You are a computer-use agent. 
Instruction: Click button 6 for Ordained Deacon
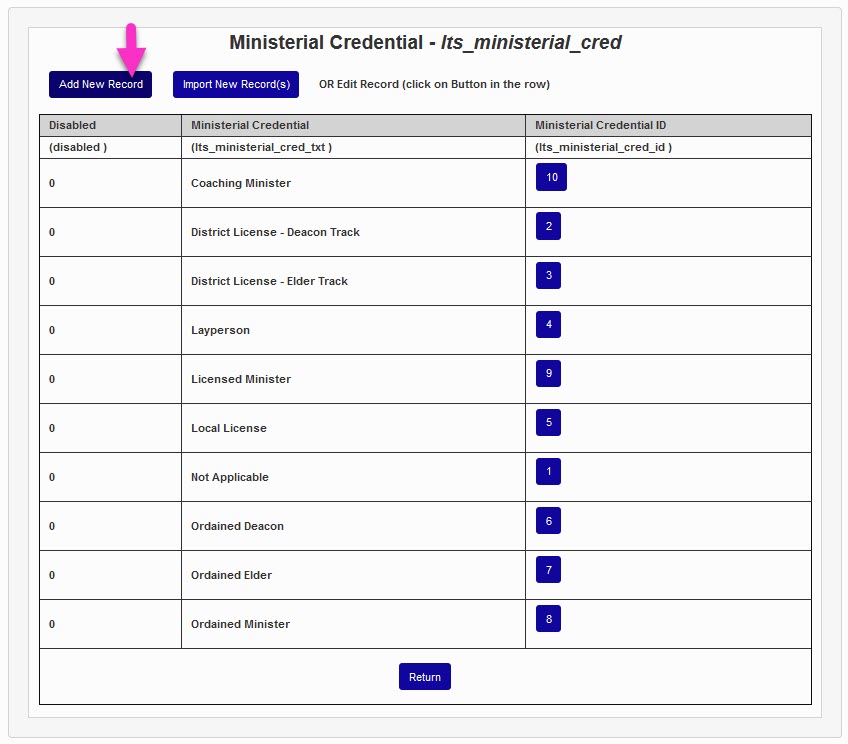tap(548, 520)
